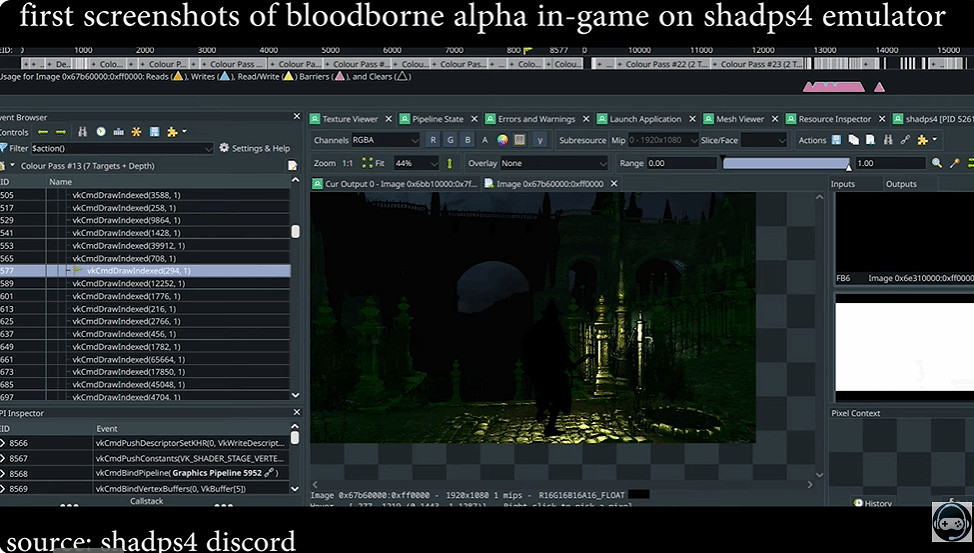The width and height of the screenshot is (974, 553).
Task: Open the Mesh Viewer tab
Action: pos(740,119)
